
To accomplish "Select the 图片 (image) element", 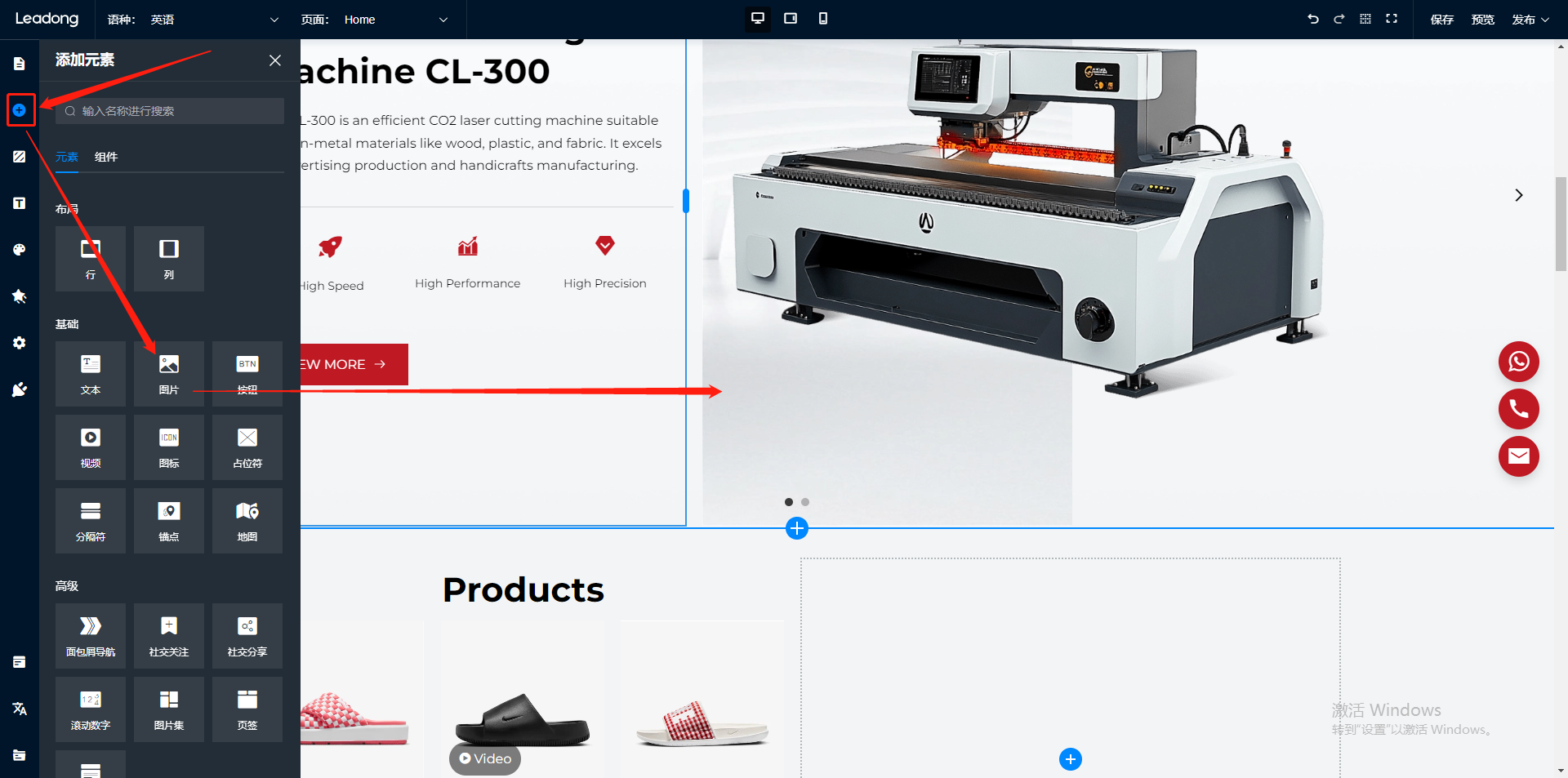I will click(x=169, y=373).
